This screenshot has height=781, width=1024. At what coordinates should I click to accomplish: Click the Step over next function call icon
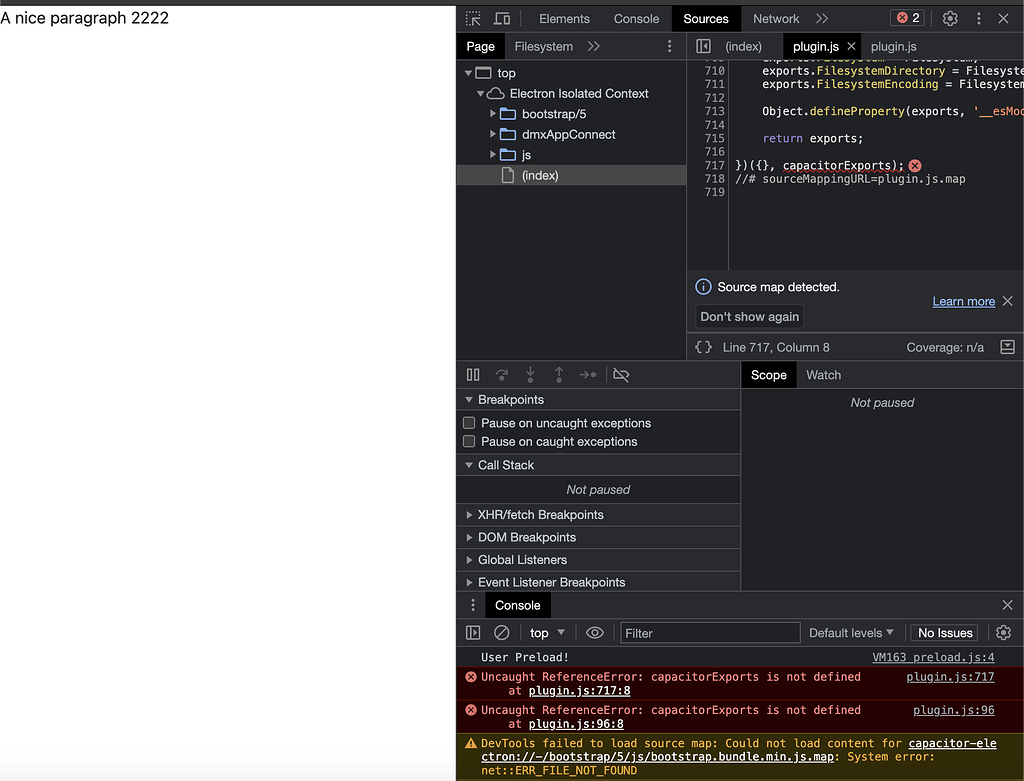501,374
